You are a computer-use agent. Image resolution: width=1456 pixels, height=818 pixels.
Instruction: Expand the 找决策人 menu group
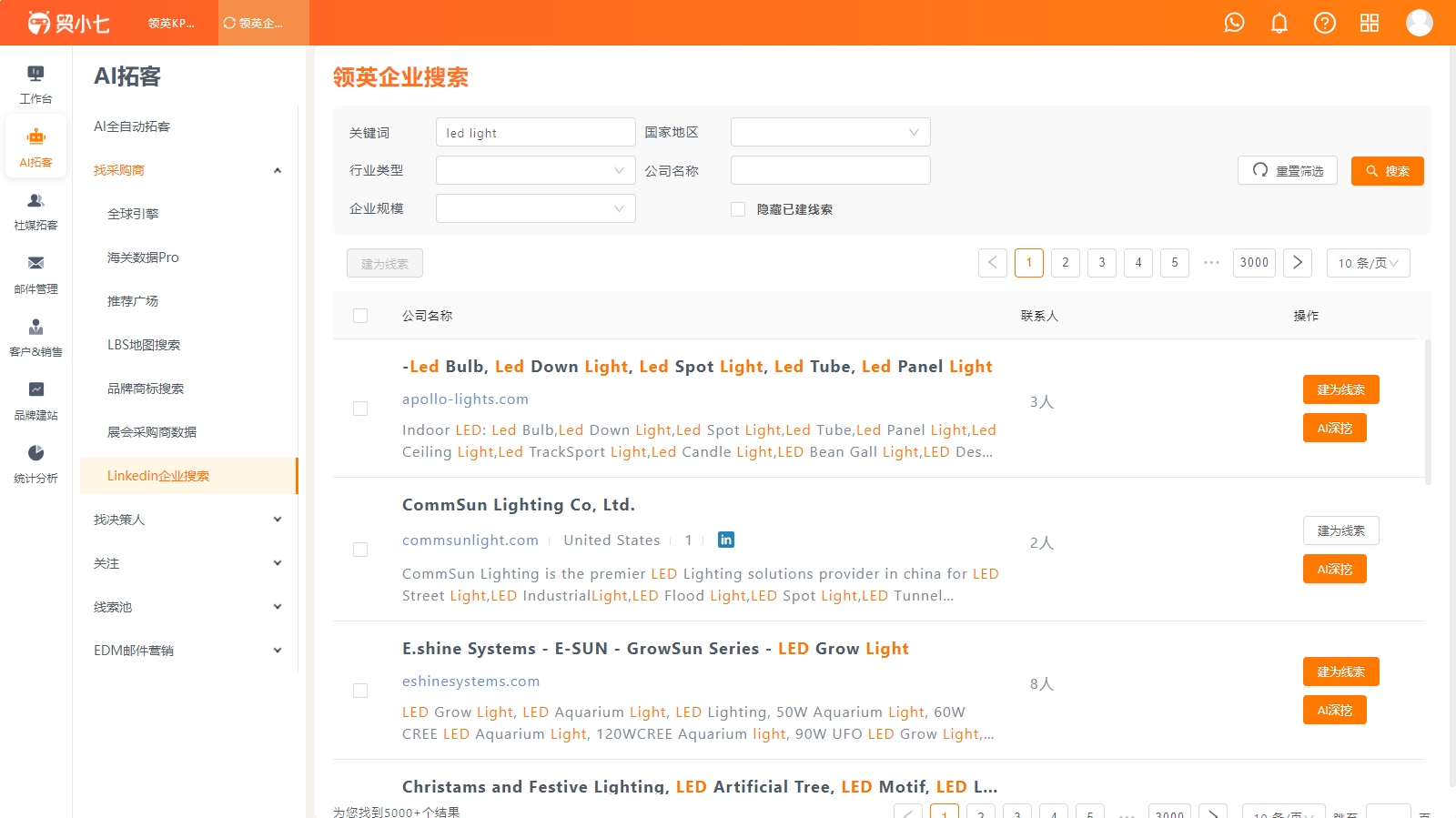(188, 520)
